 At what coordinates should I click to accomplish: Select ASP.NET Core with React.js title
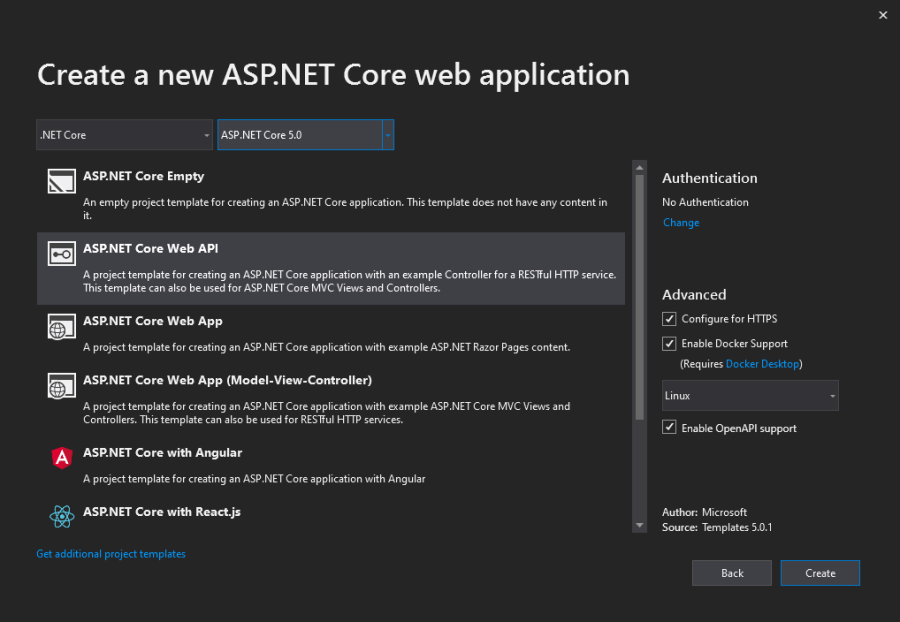point(162,512)
